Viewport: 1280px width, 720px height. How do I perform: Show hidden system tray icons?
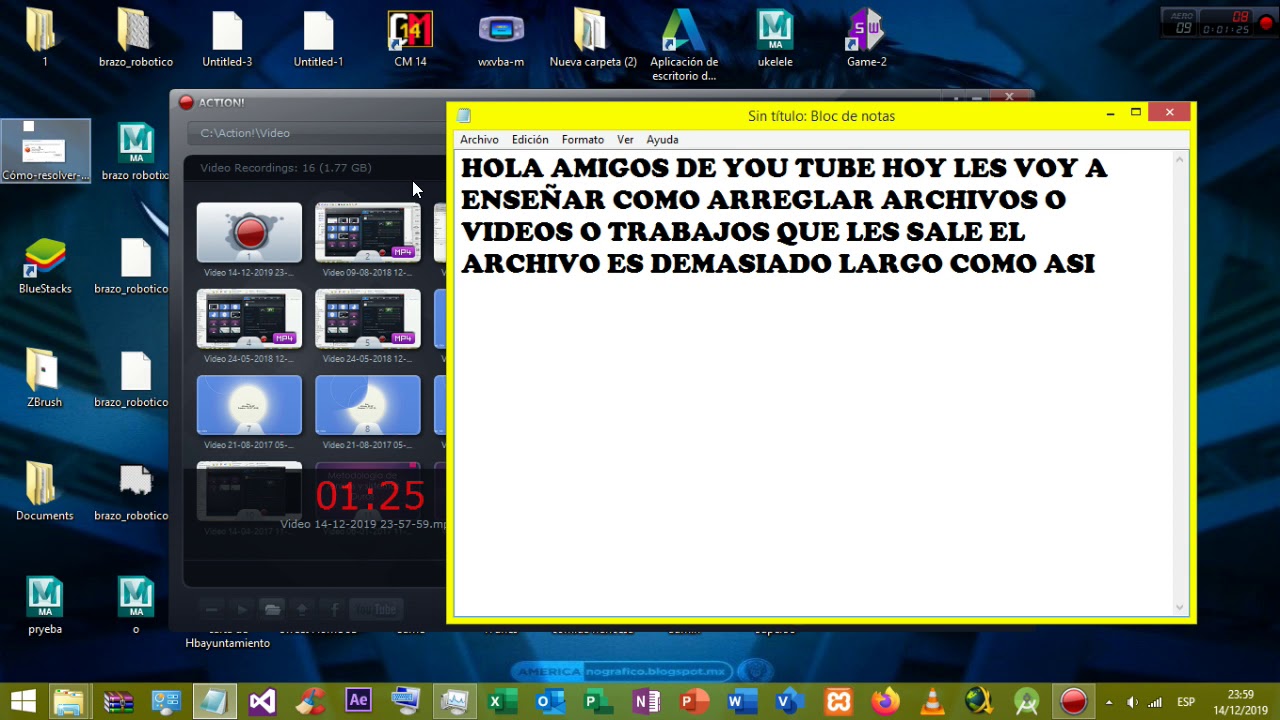[x=1109, y=702]
